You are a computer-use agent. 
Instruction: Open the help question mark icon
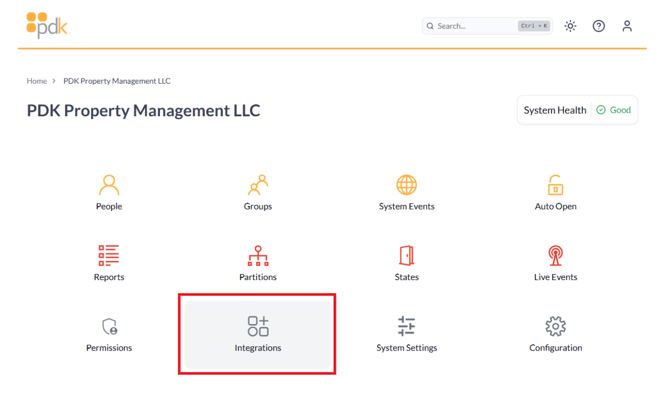pos(598,26)
